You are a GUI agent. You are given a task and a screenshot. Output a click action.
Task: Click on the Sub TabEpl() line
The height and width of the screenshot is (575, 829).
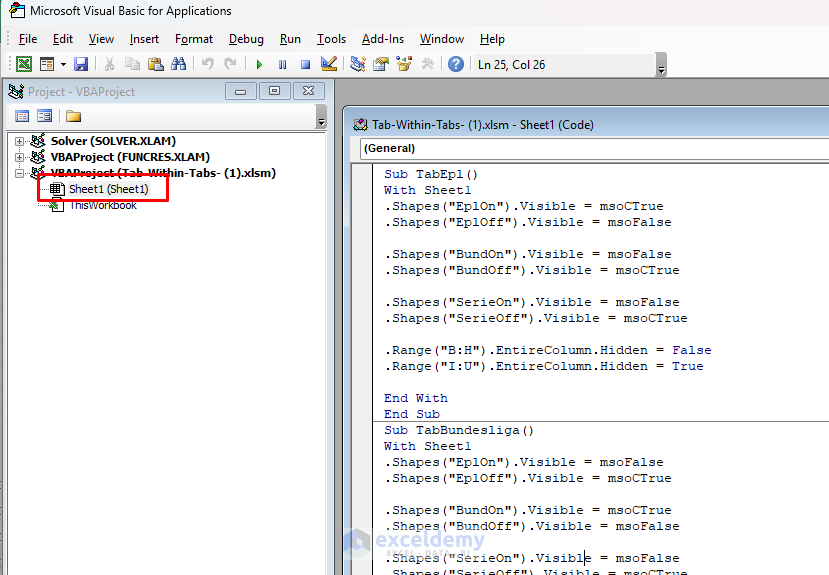click(431, 174)
